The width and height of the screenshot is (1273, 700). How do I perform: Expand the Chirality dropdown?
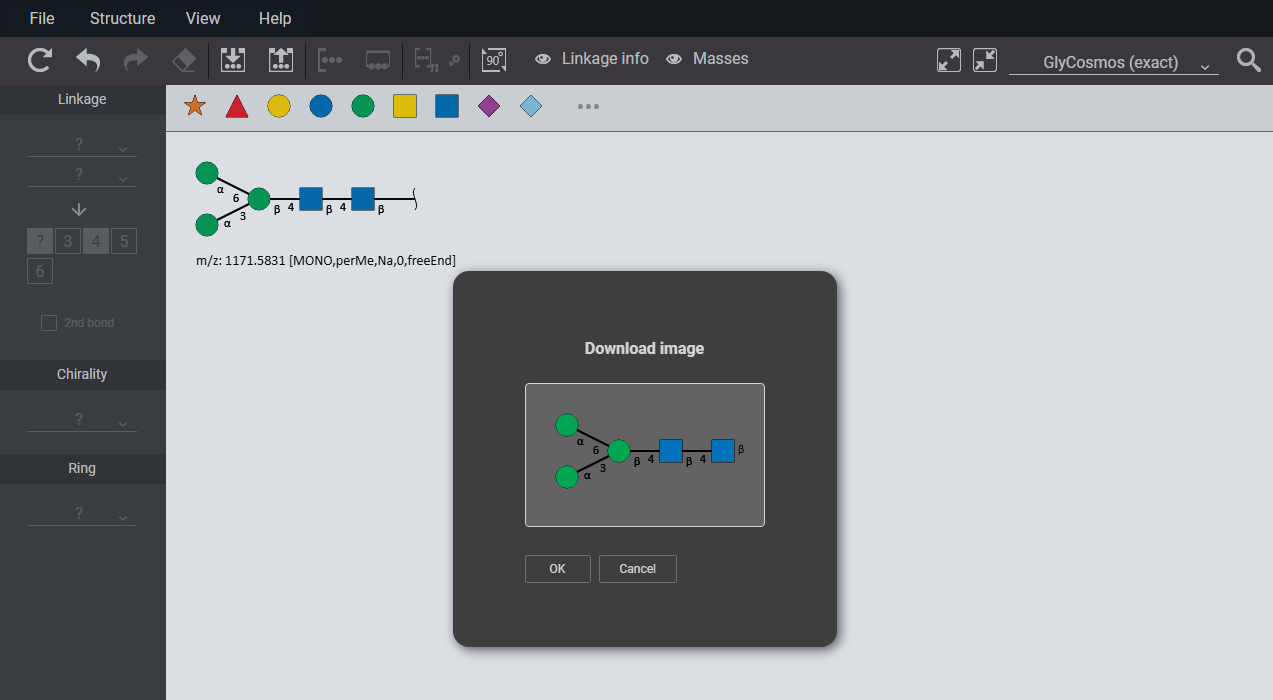click(82, 418)
